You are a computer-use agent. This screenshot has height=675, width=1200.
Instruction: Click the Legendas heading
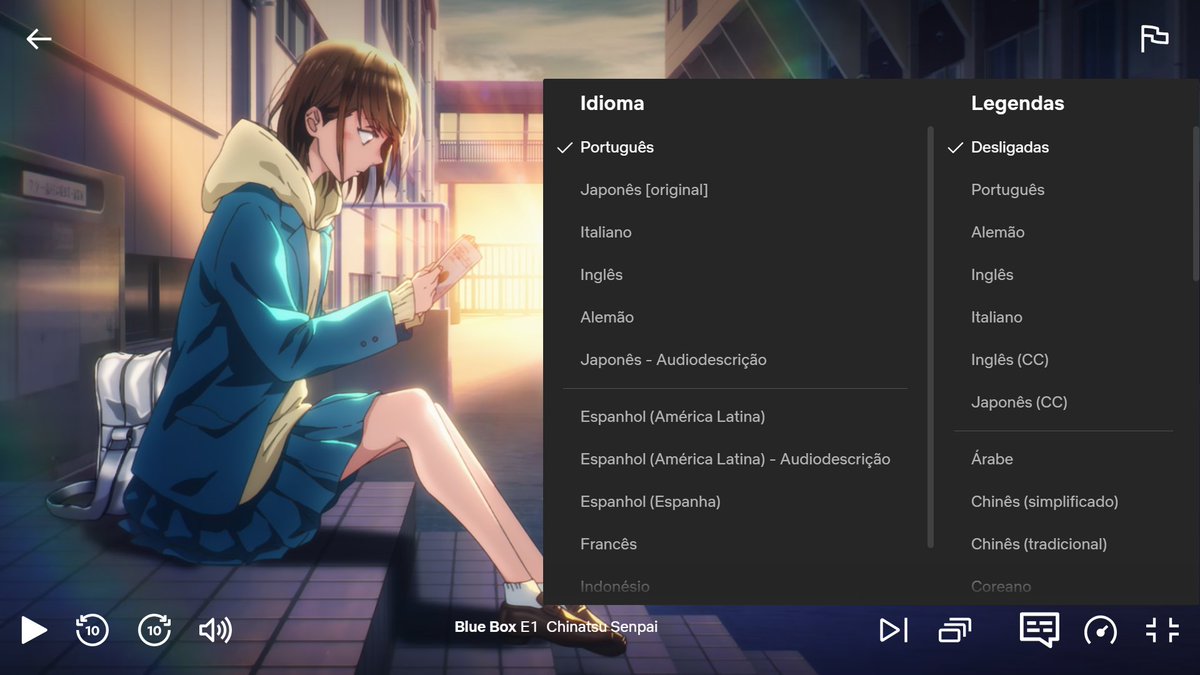pos(1017,103)
